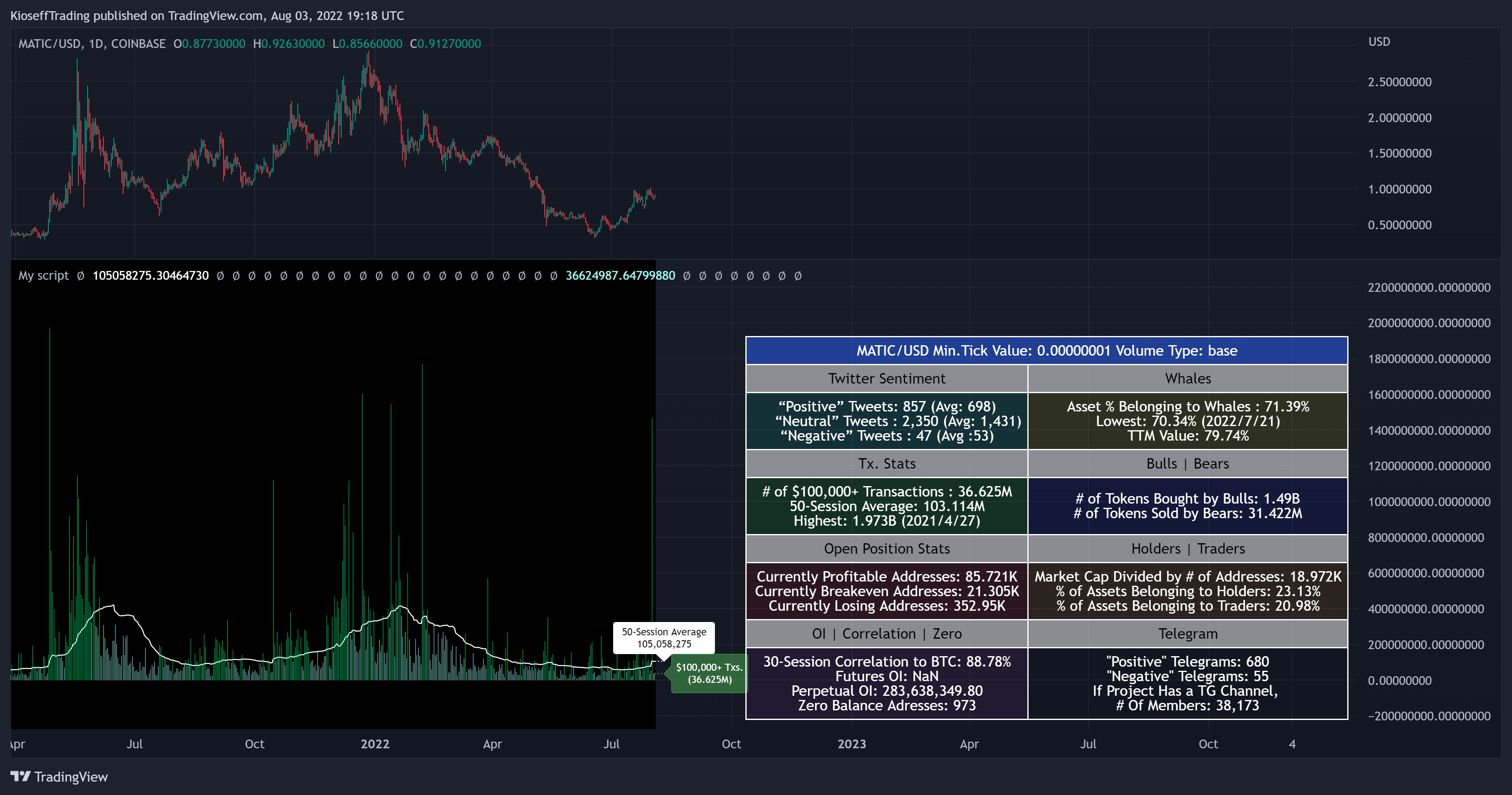Click 'Futures OI: NaN' text
The image size is (1512, 795).
(887, 677)
